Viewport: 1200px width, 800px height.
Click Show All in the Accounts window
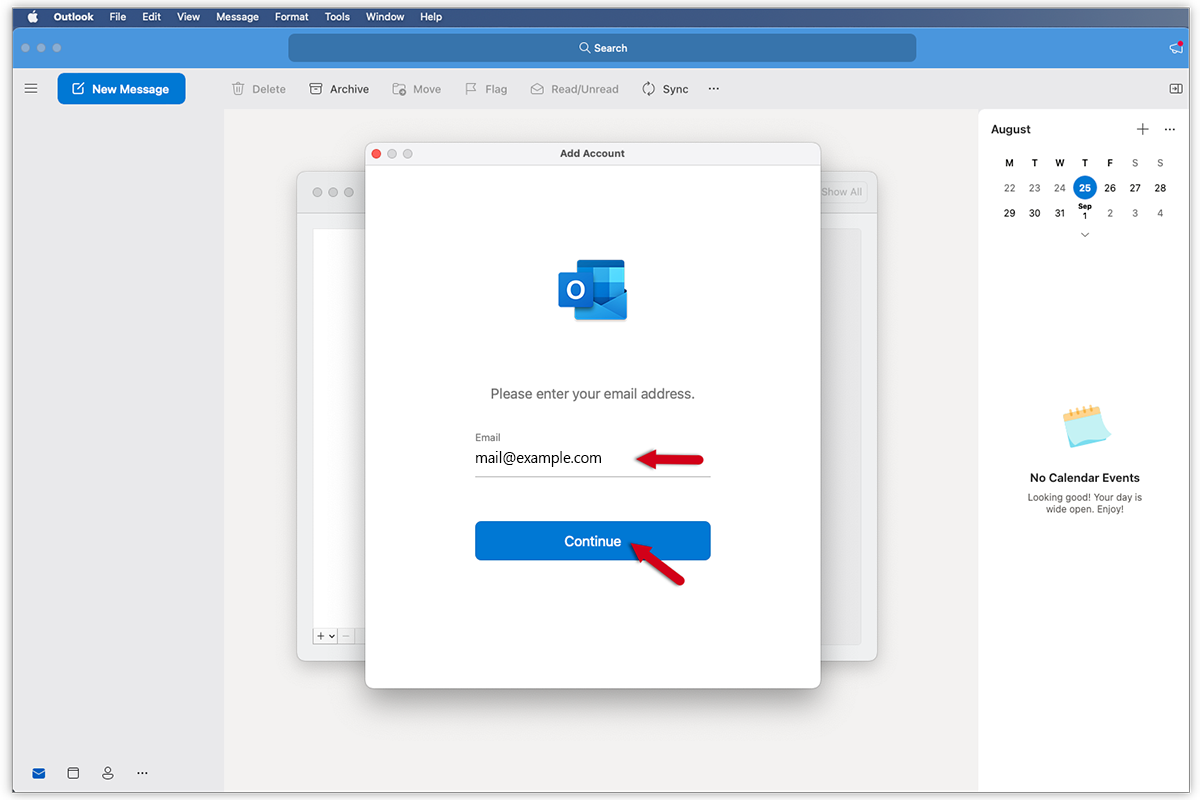click(842, 192)
